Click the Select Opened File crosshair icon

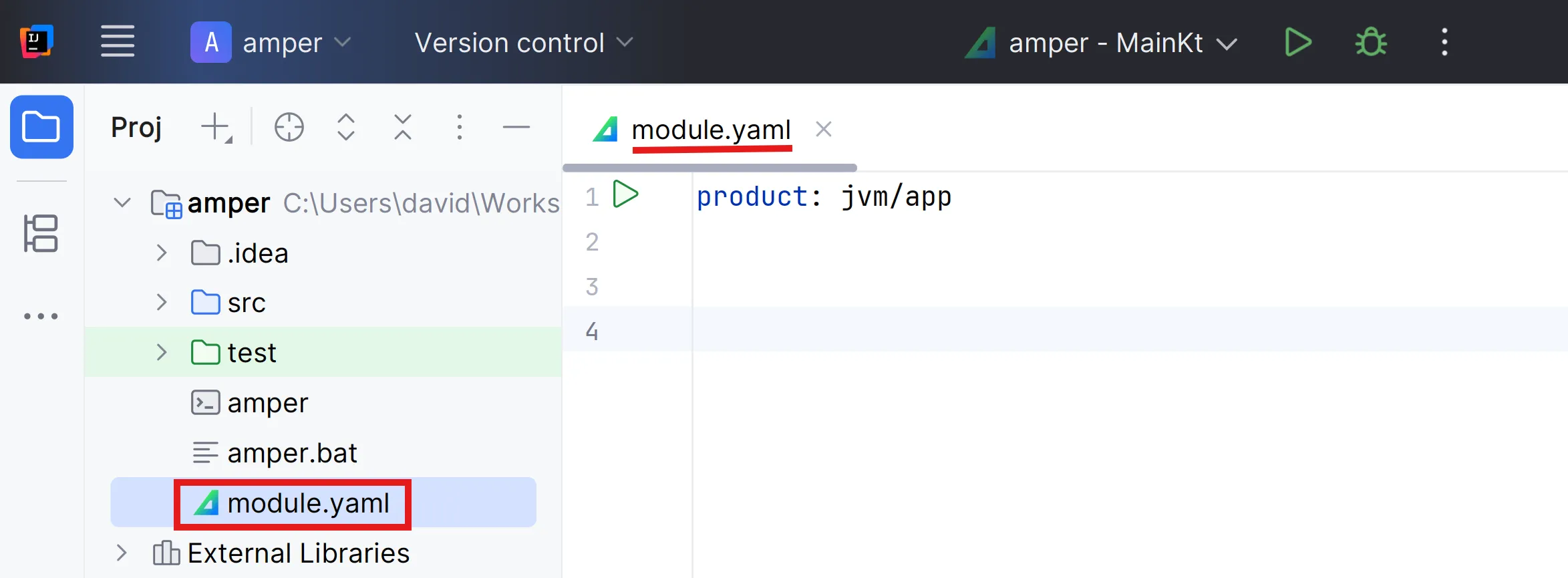[289, 127]
